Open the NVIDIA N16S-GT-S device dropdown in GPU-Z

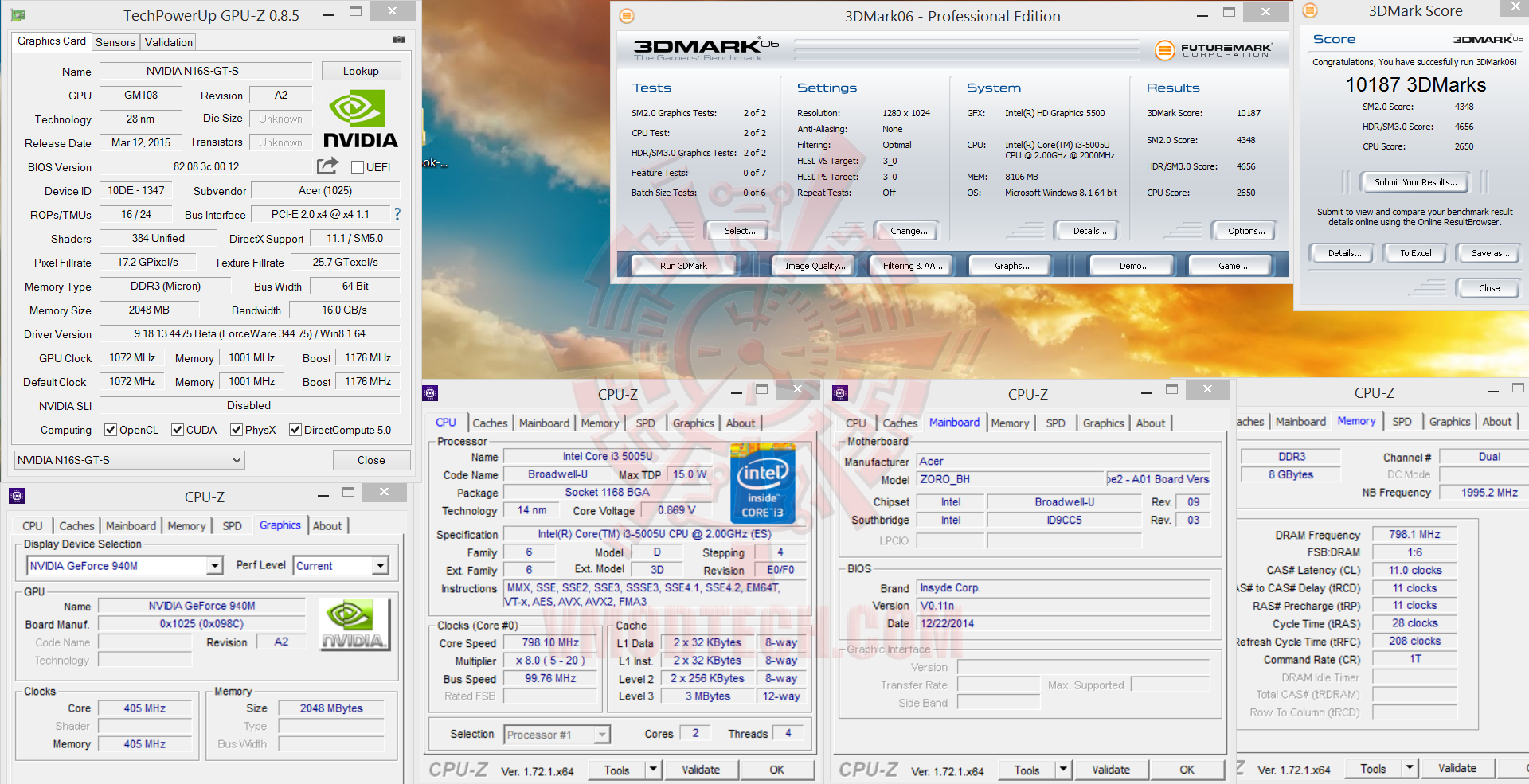pyautogui.click(x=130, y=460)
